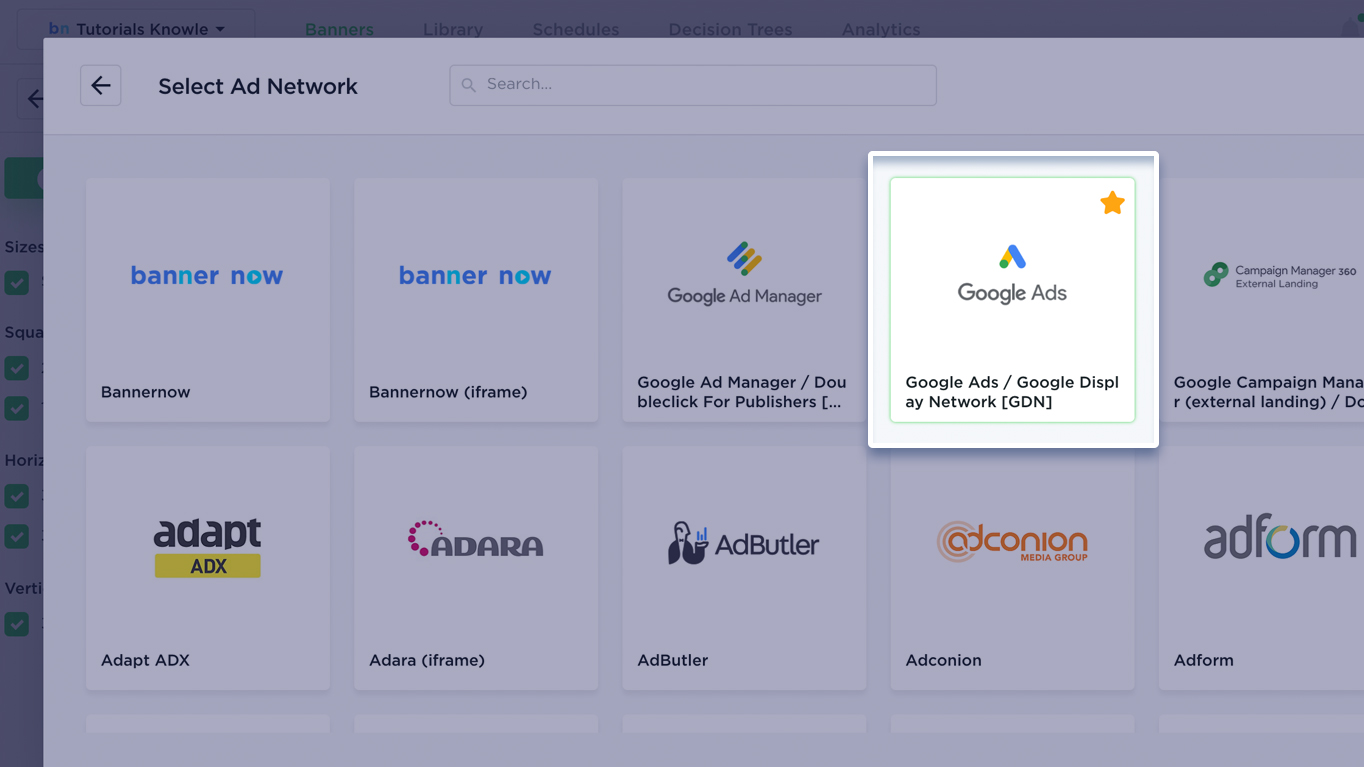Select the Bannernow network card

207,300
